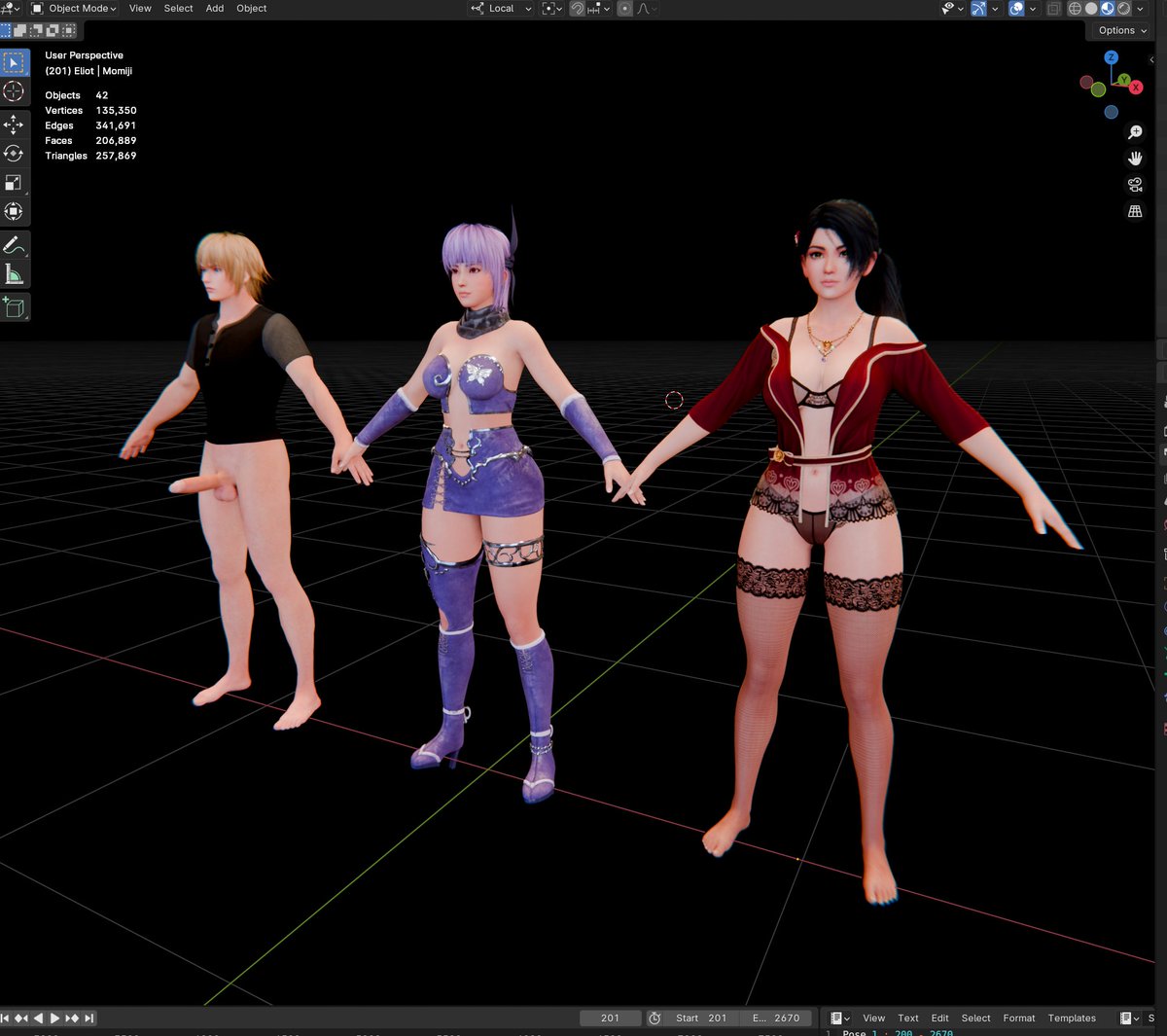Activate the Rotate tool
This screenshot has width=1167, height=1036.
15,153
